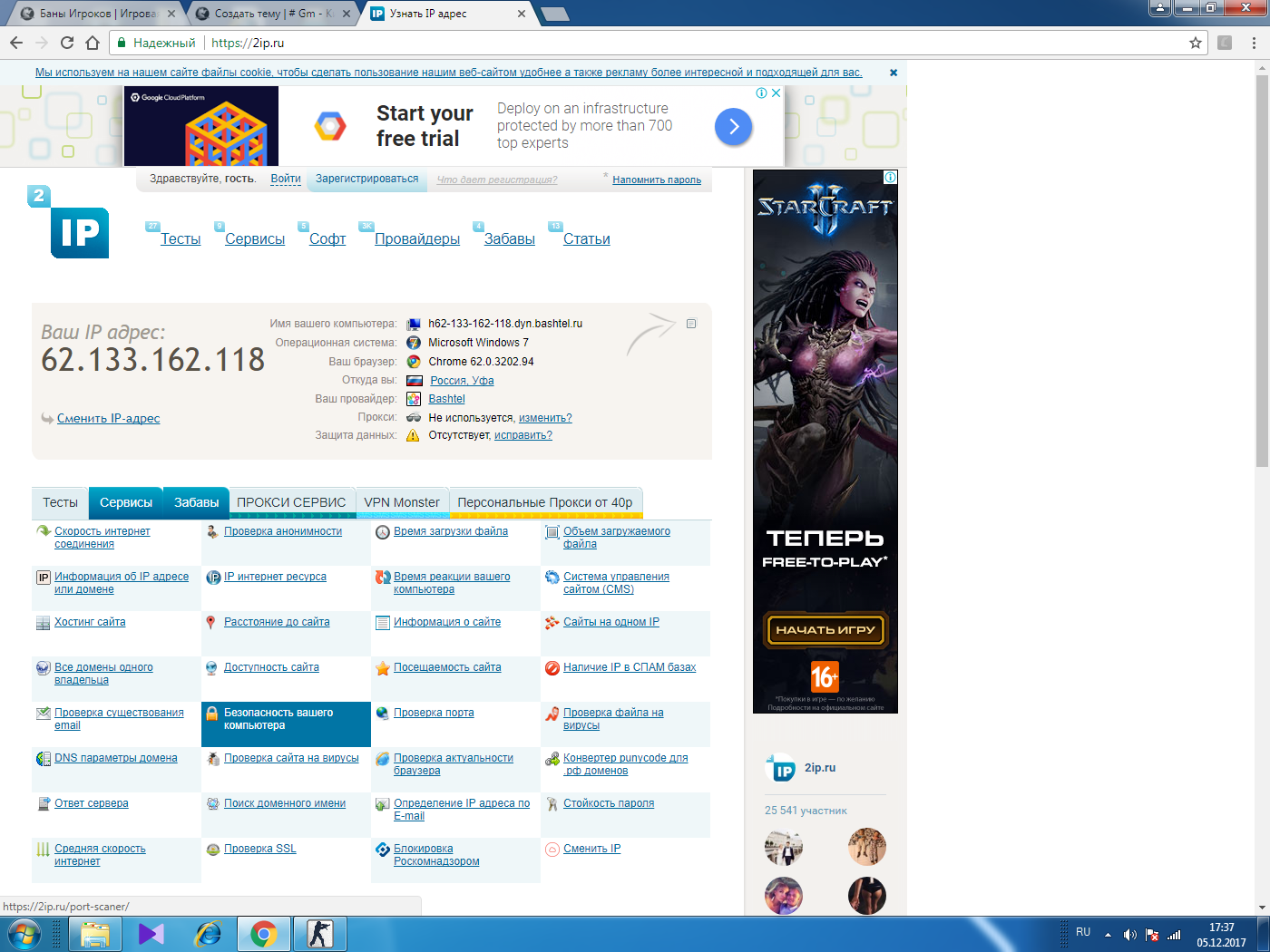Click the icon beside Блокировка Роскомнадзором
This screenshot has width=1270, height=952.
[x=383, y=850]
